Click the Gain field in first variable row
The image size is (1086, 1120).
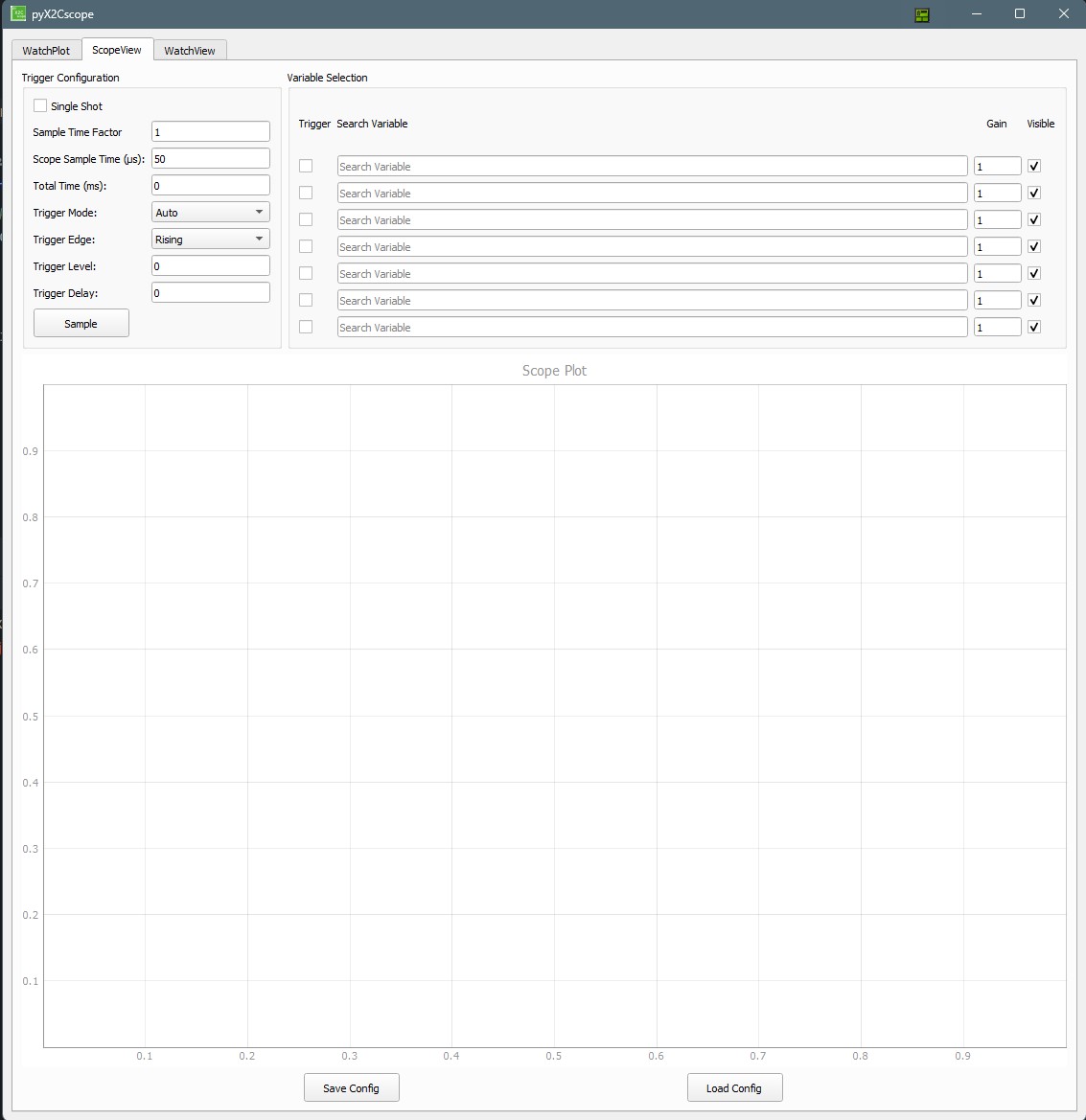[x=998, y=166]
